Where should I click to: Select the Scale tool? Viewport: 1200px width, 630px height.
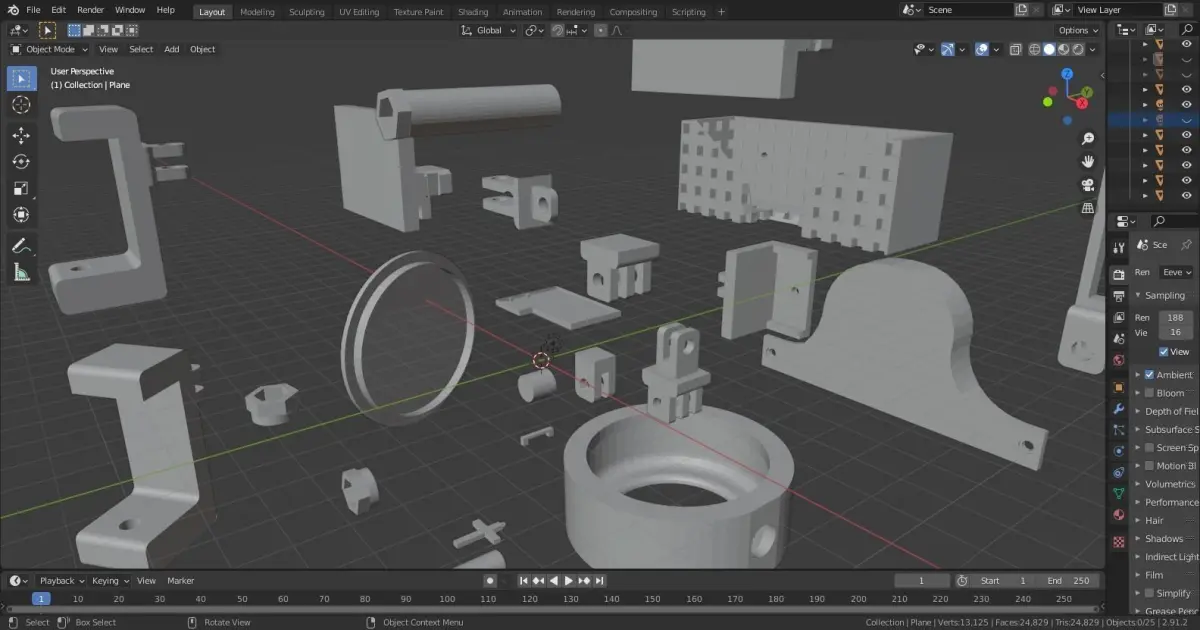21,188
